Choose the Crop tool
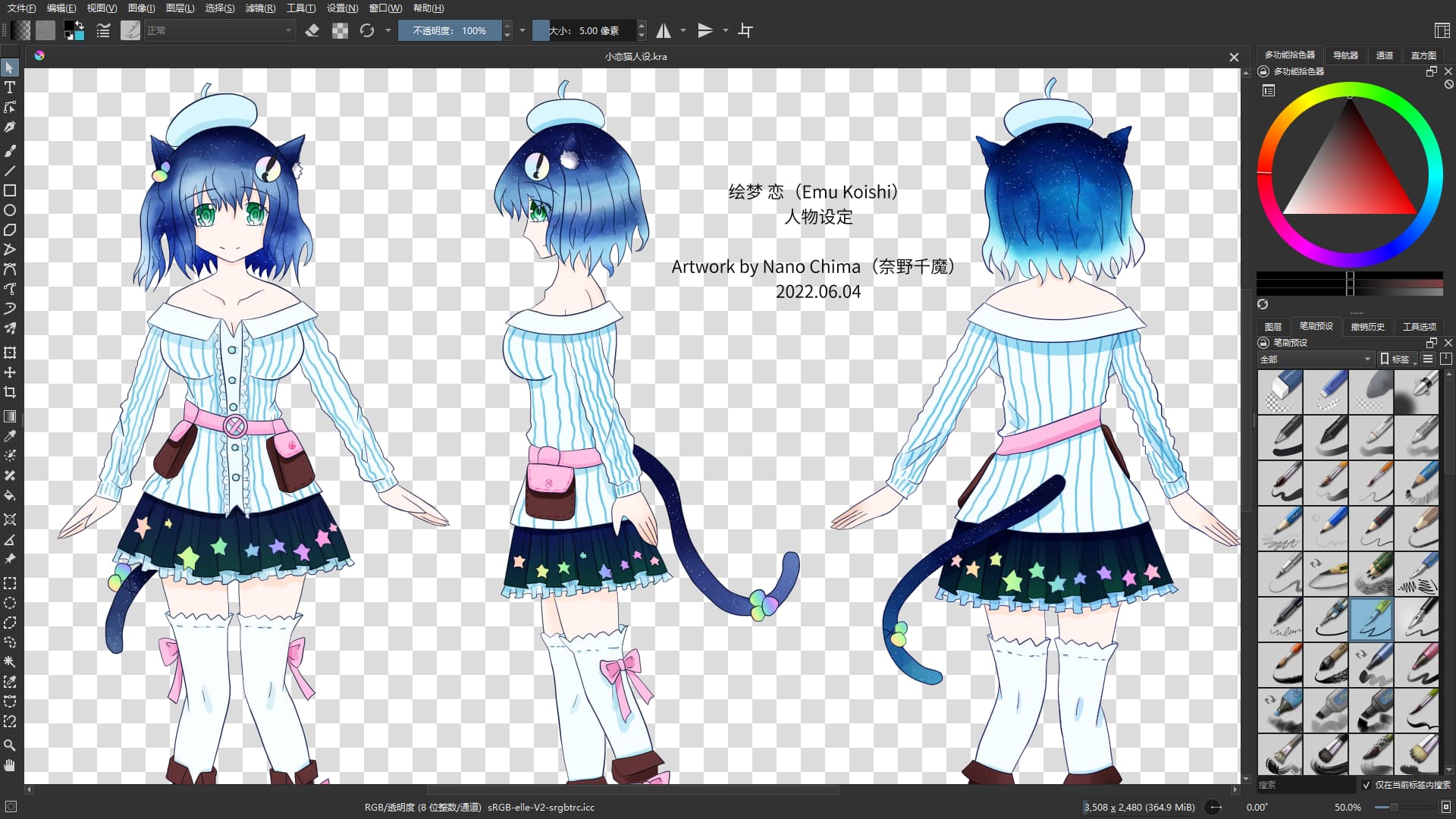Screen dimensions: 1456x819 coord(10,392)
